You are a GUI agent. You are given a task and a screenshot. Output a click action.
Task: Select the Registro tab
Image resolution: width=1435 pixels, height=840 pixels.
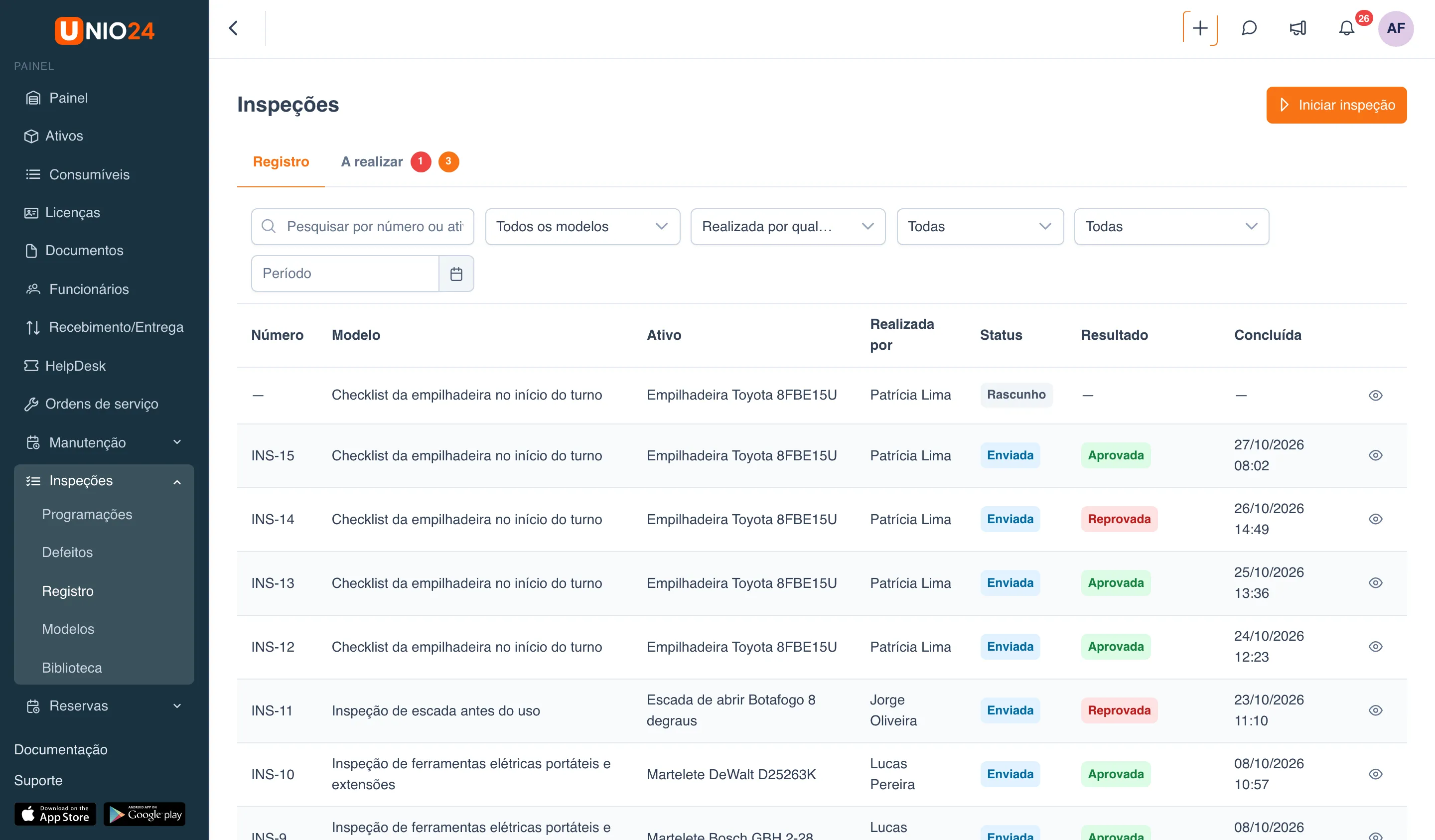coord(281,162)
